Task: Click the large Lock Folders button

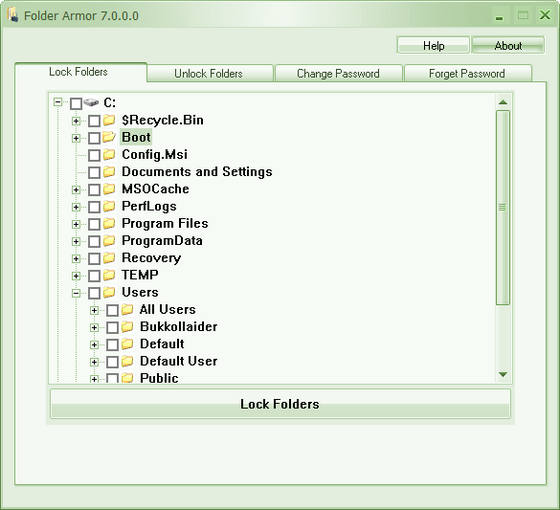Action: 280,404
